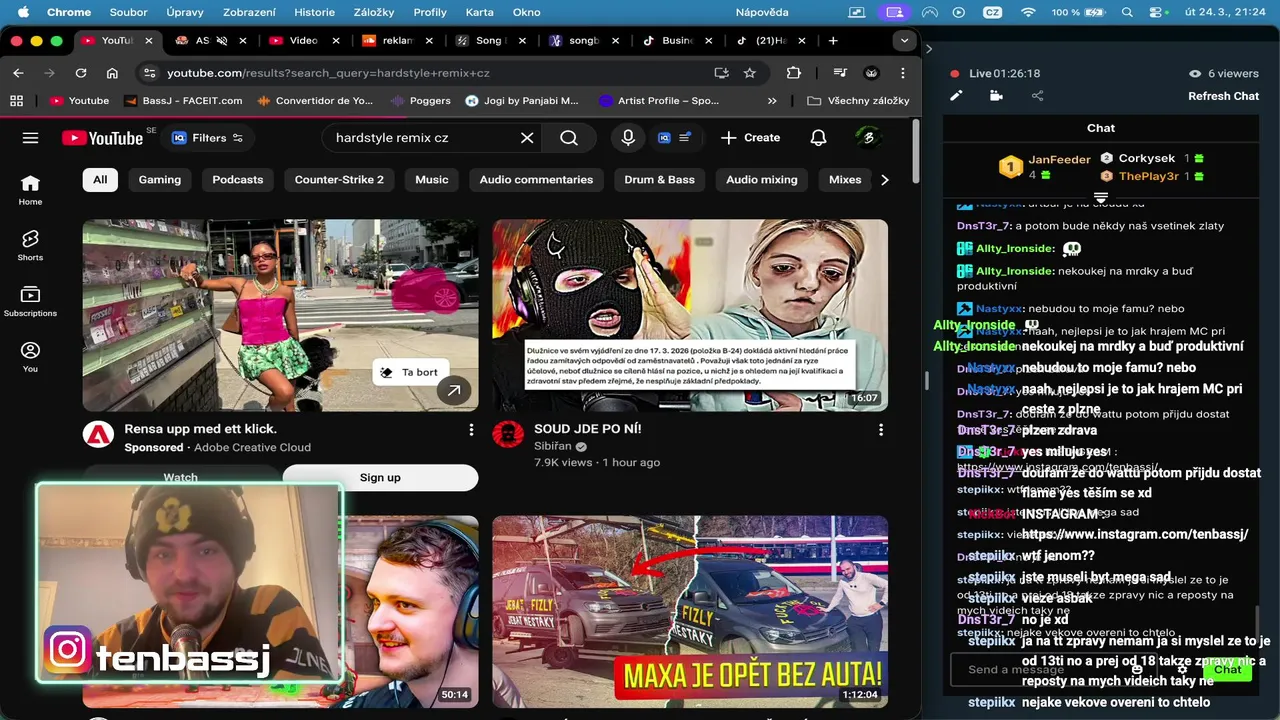
Task: Open a new Chrome tab
Action: [x=833, y=41]
